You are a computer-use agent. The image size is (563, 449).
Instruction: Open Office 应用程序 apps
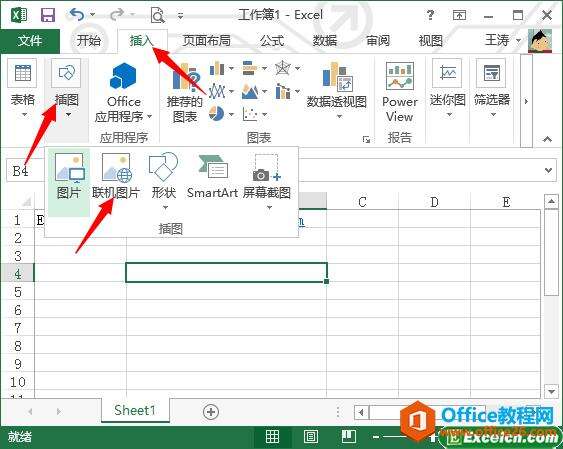pyautogui.click(x=124, y=93)
